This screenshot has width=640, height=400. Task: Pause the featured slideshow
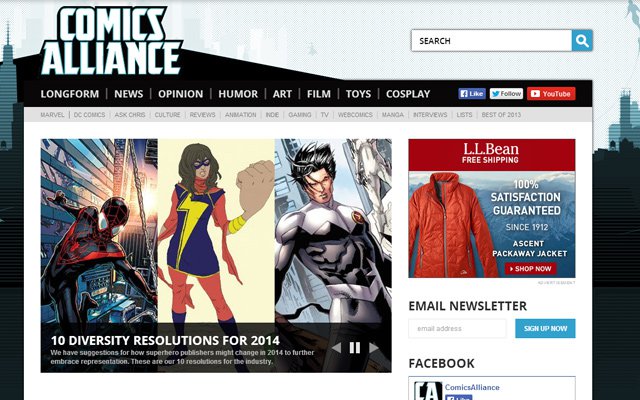coord(355,348)
